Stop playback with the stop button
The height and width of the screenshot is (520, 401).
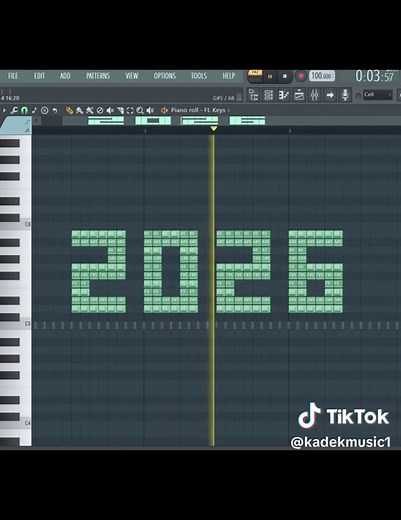point(285,76)
